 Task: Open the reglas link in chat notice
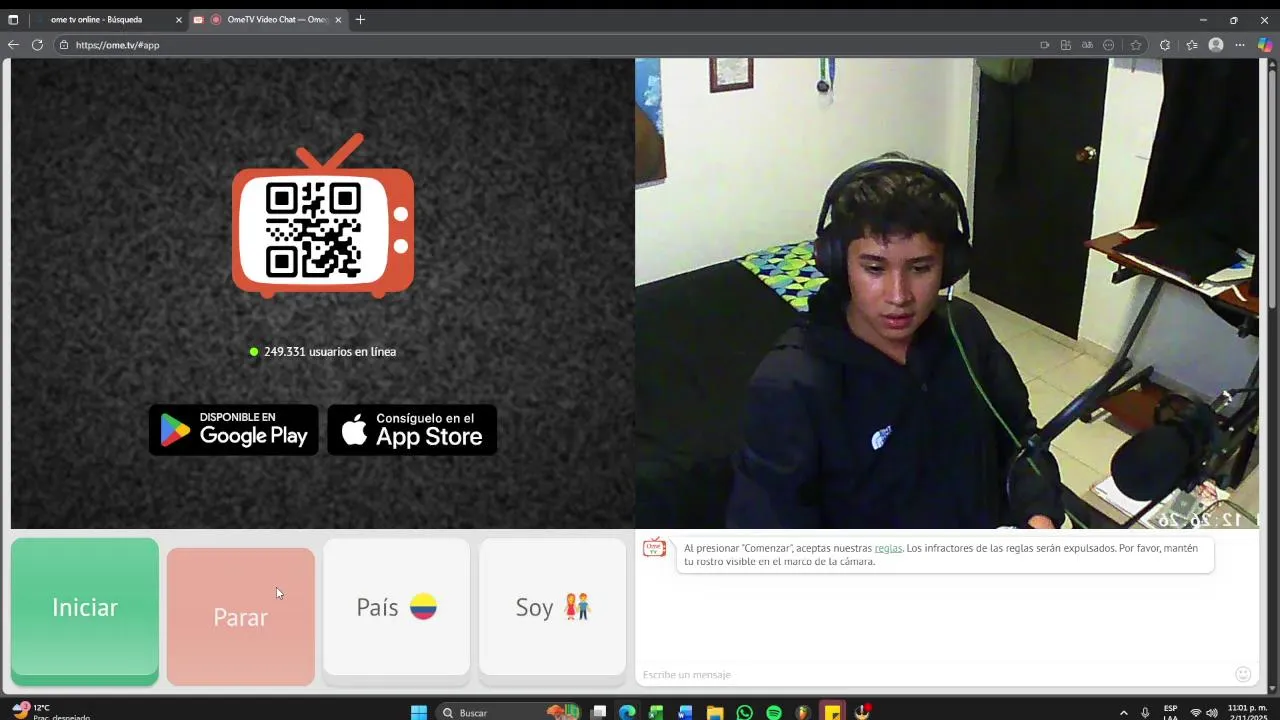[888, 548]
